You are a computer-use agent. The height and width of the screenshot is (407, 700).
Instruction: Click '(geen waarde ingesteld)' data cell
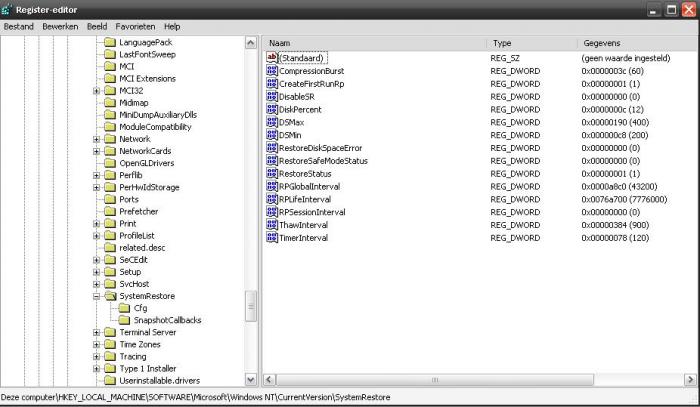(x=625, y=58)
